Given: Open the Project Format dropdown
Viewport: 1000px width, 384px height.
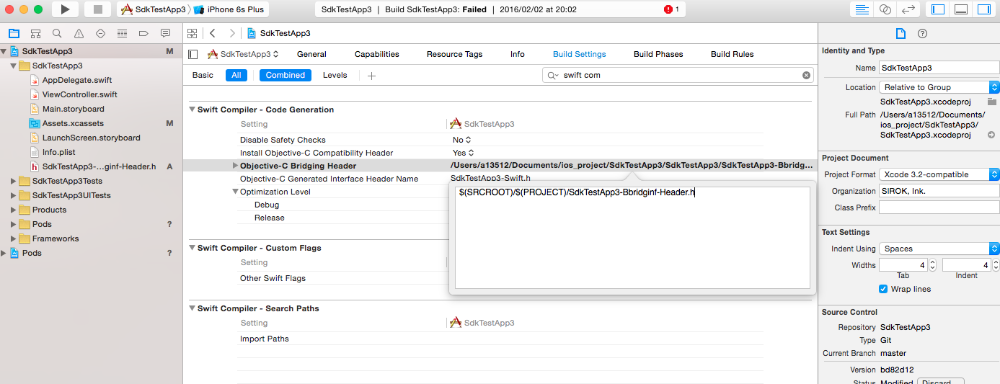Looking at the screenshot, I should (x=939, y=174).
